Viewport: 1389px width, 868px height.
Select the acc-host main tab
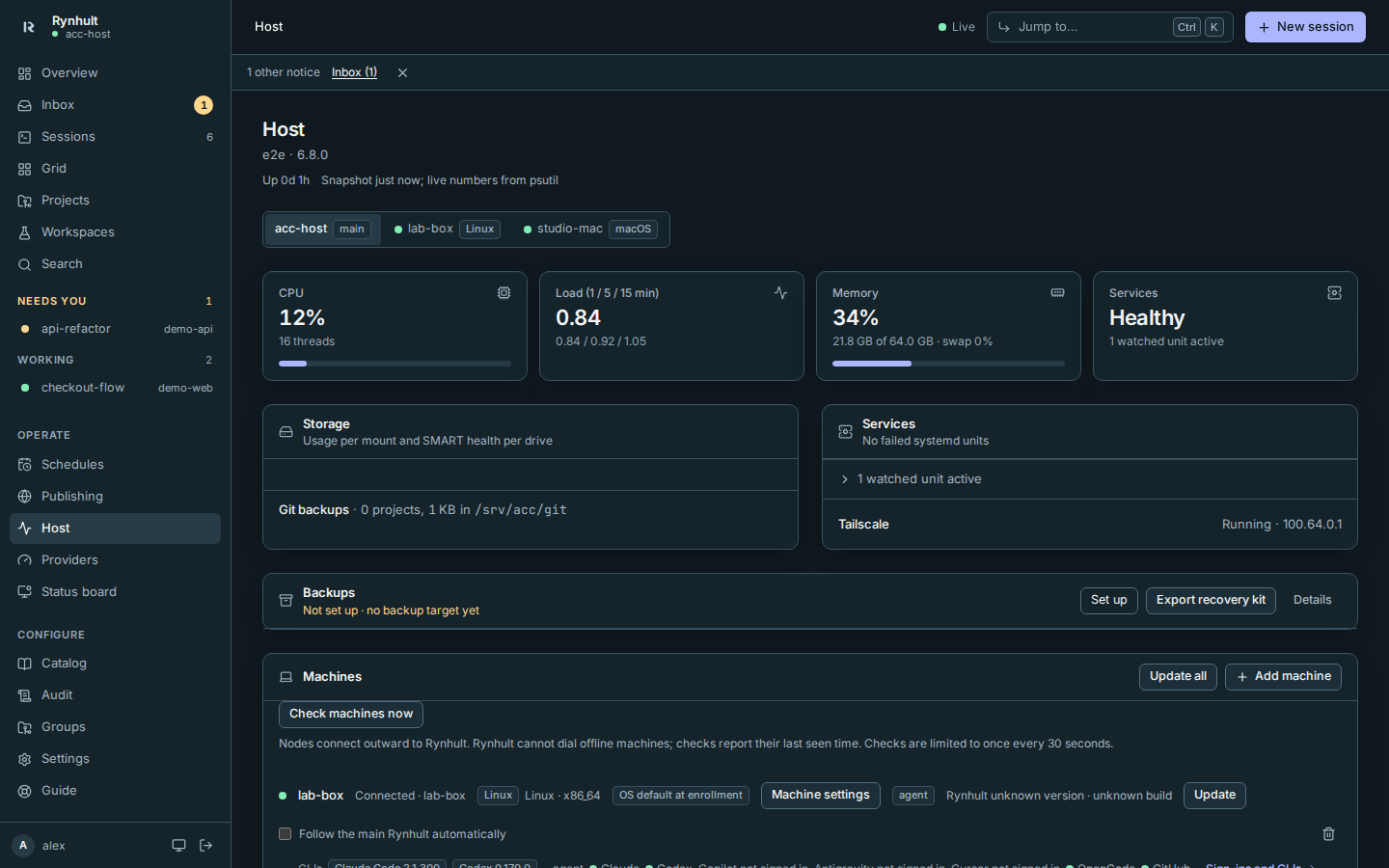[322, 230]
